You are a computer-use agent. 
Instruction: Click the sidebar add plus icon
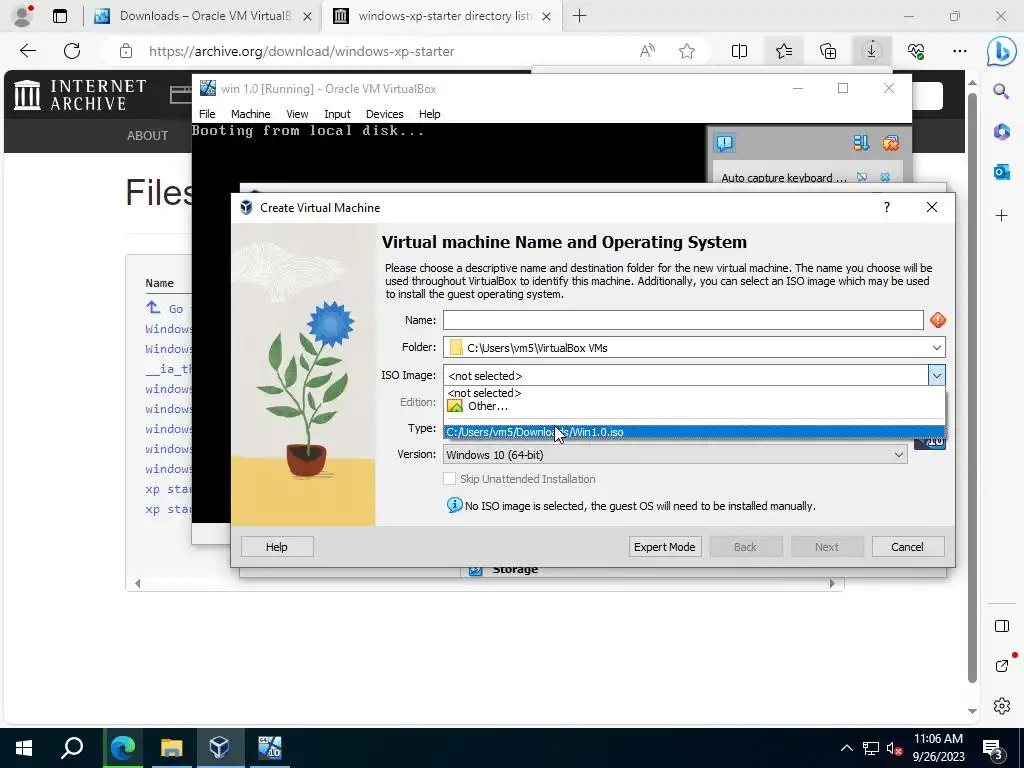[x=1001, y=216]
